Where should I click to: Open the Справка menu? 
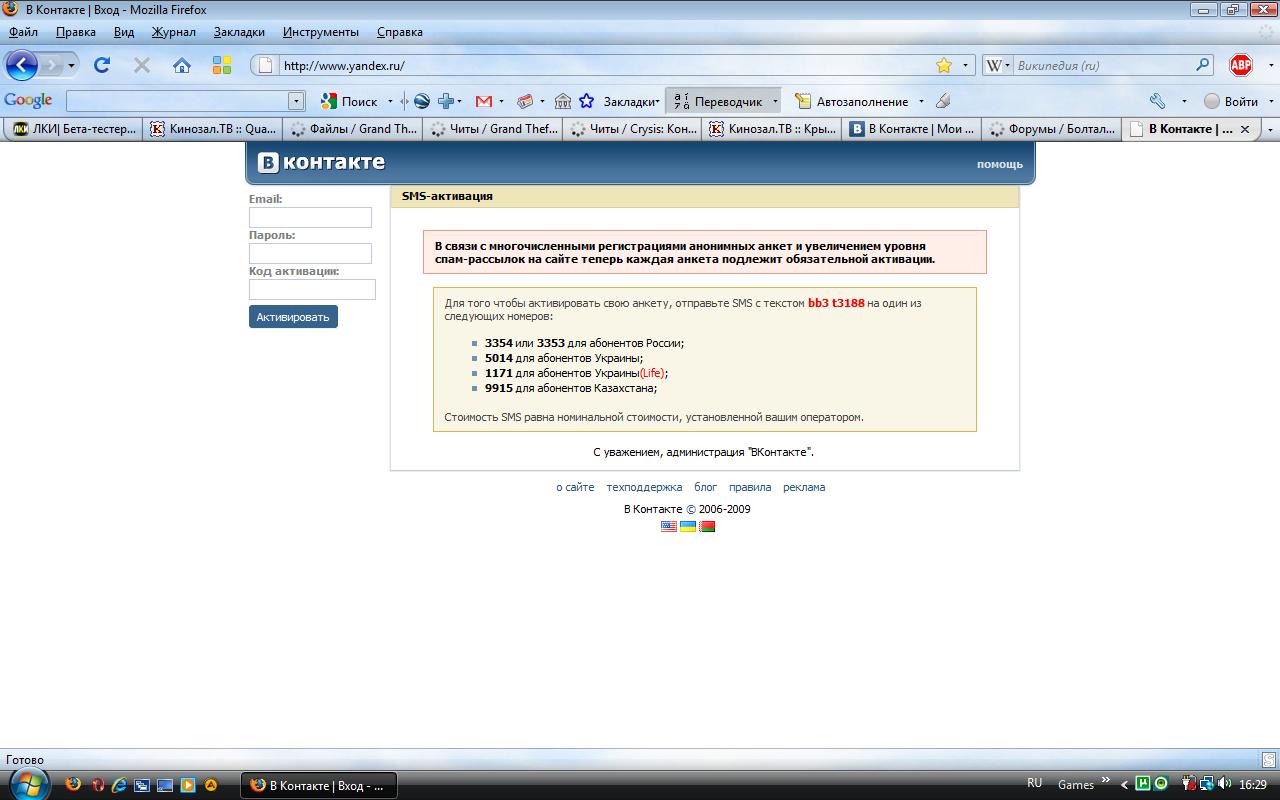point(400,32)
